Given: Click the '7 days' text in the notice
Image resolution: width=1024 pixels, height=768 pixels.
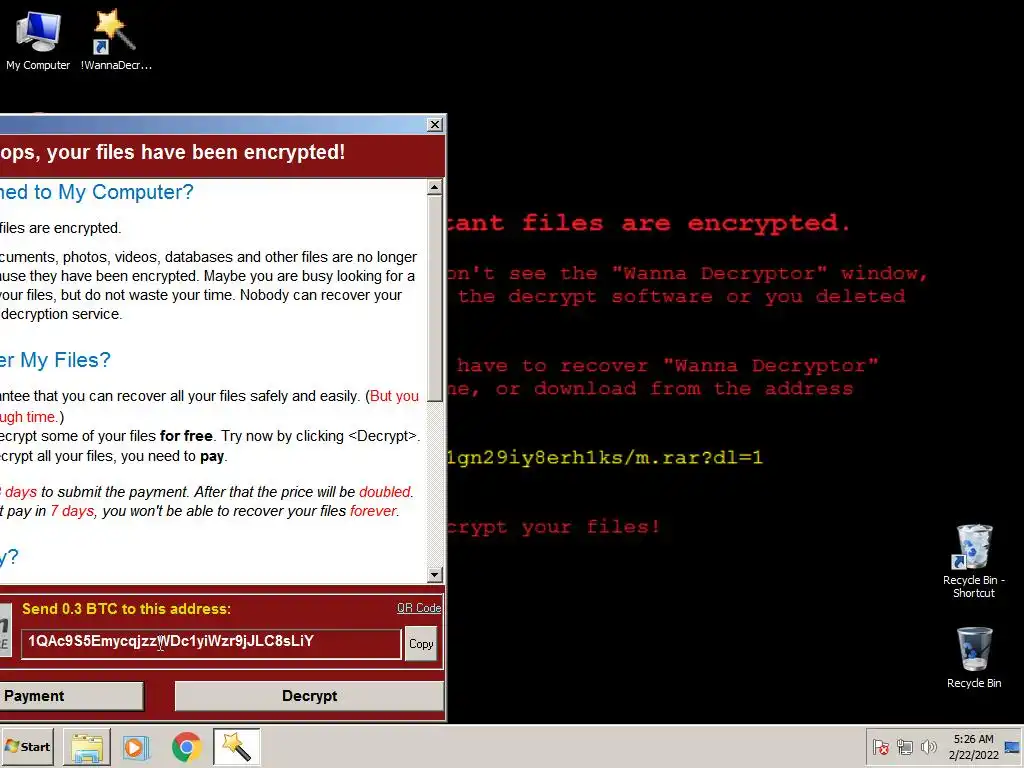Looking at the screenshot, I should coord(72,511).
